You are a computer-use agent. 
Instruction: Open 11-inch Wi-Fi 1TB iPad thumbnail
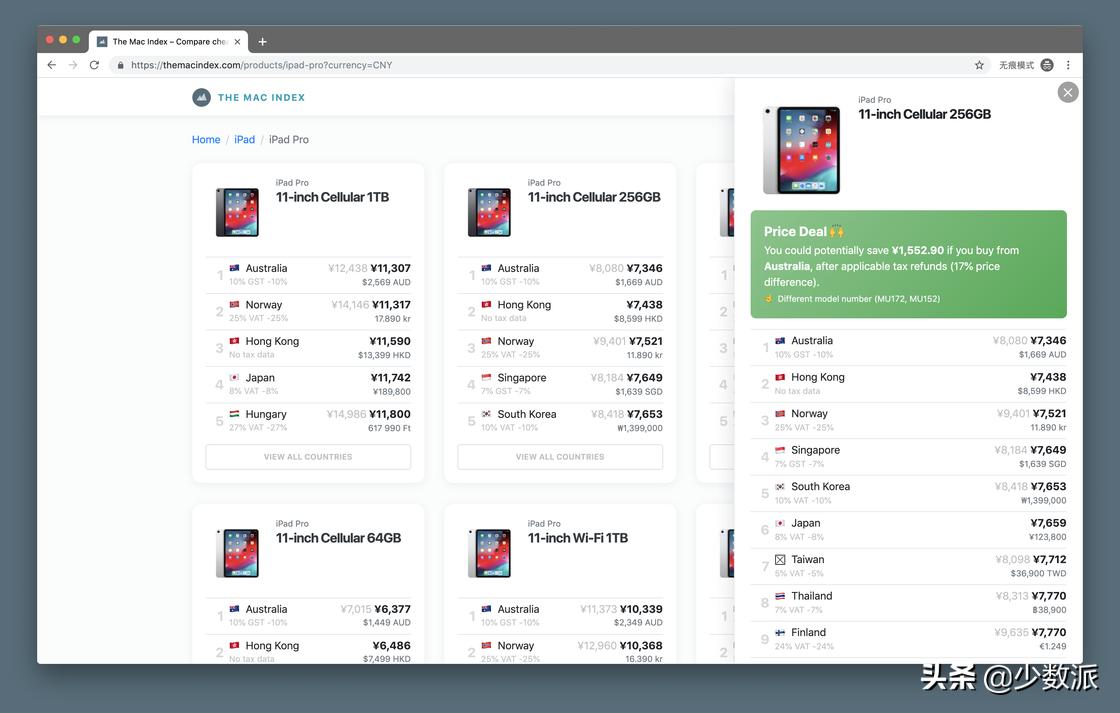click(489, 553)
